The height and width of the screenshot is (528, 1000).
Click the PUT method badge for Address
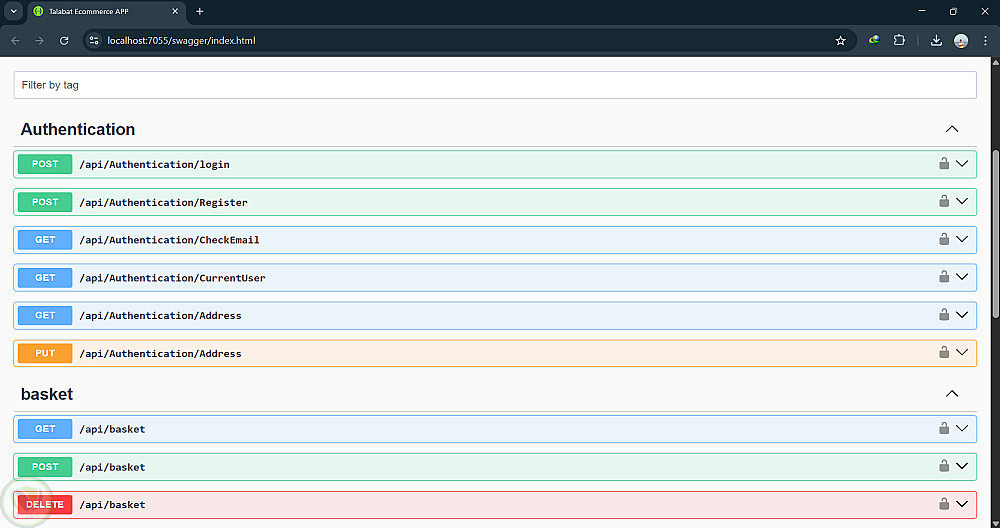point(45,353)
